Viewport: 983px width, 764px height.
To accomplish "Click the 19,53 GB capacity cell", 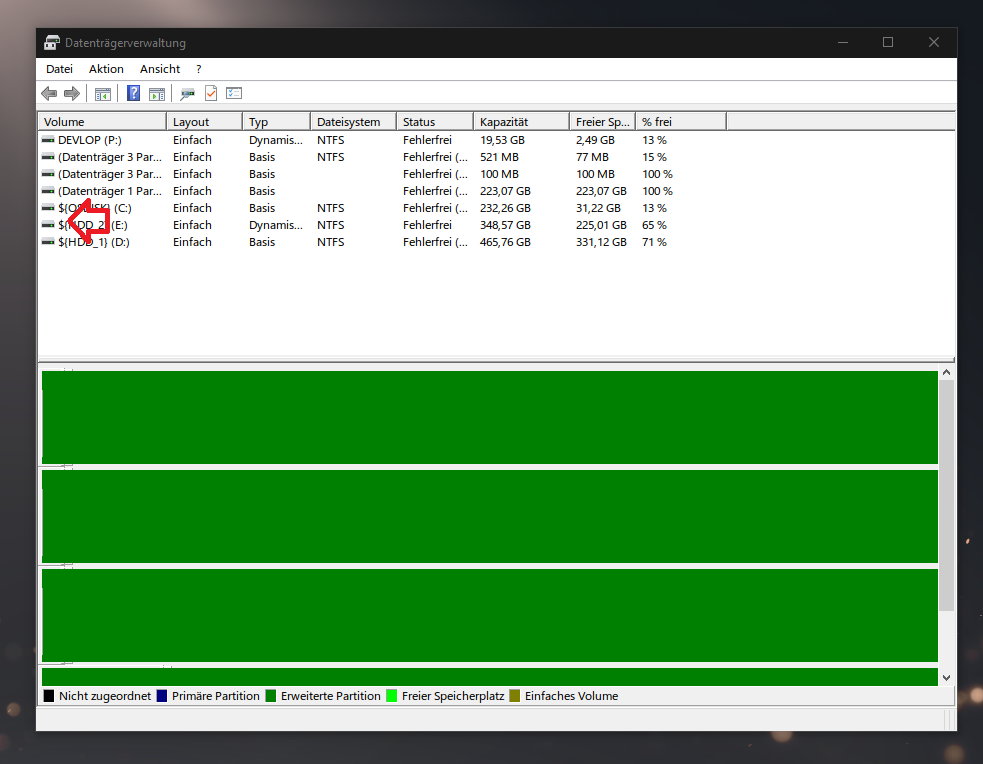I will (x=502, y=140).
